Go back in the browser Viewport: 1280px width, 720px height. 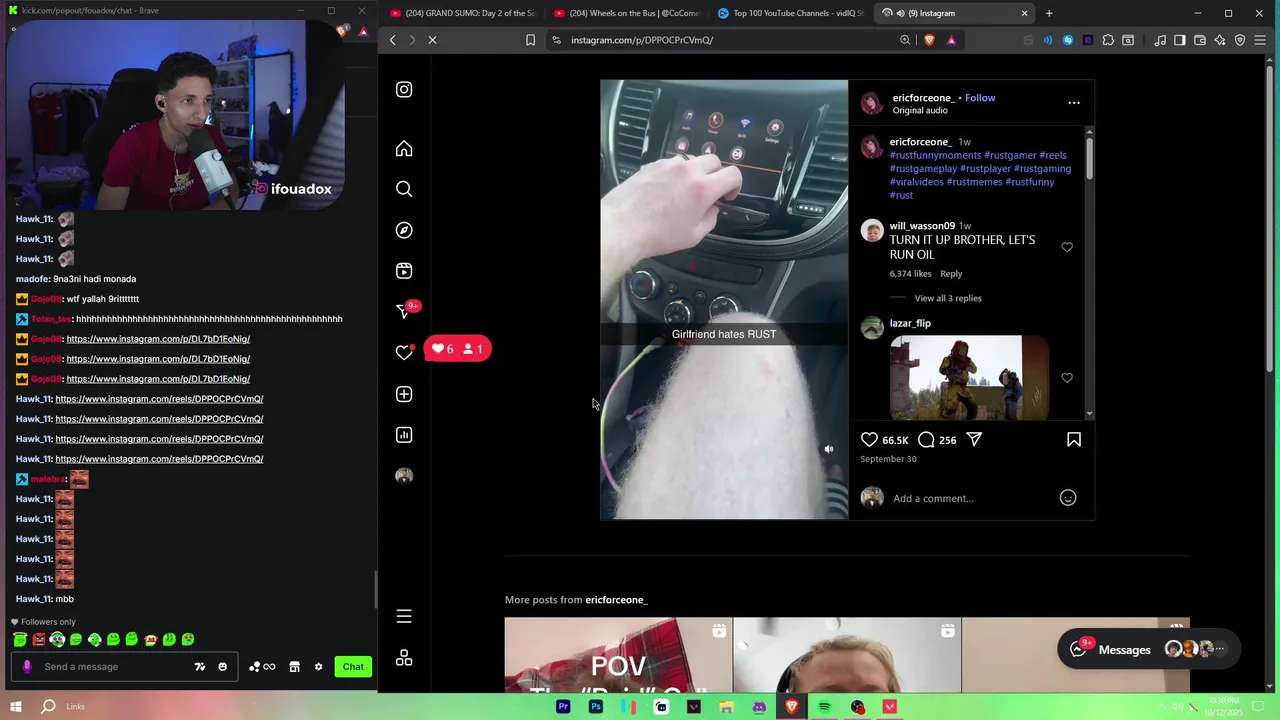tap(392, 40)
